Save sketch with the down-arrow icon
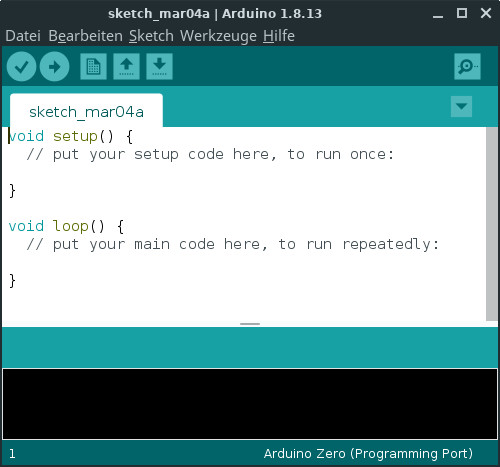 [x=159, y=67]
